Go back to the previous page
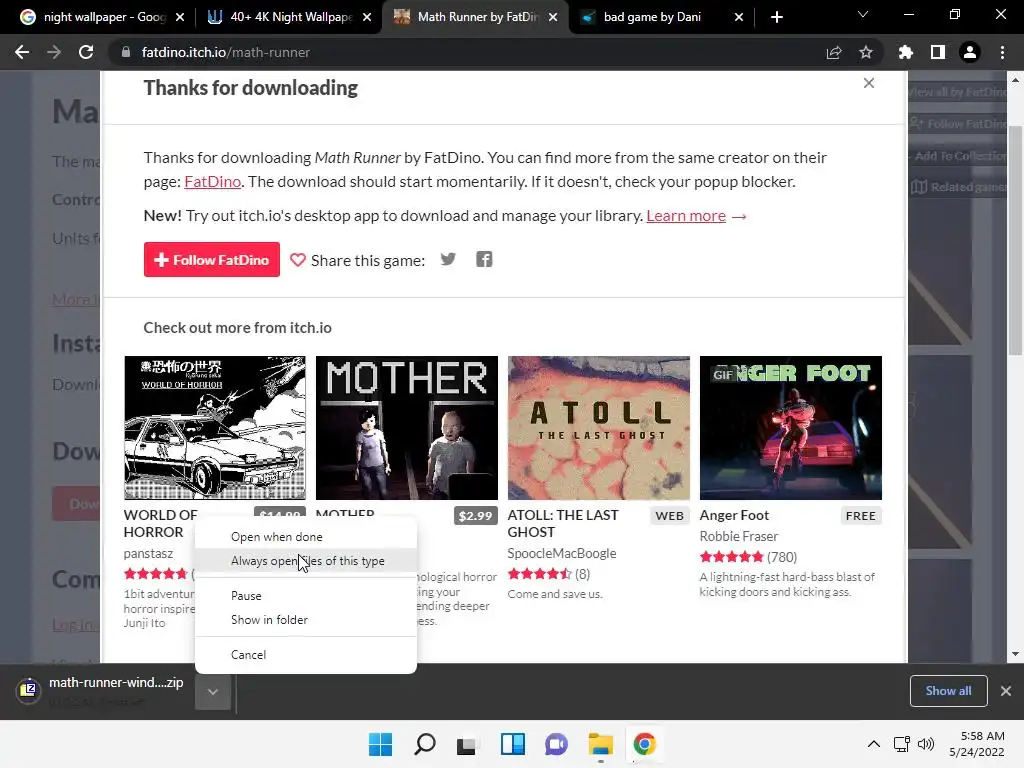1024x768 pixels. tap(22, 52)
